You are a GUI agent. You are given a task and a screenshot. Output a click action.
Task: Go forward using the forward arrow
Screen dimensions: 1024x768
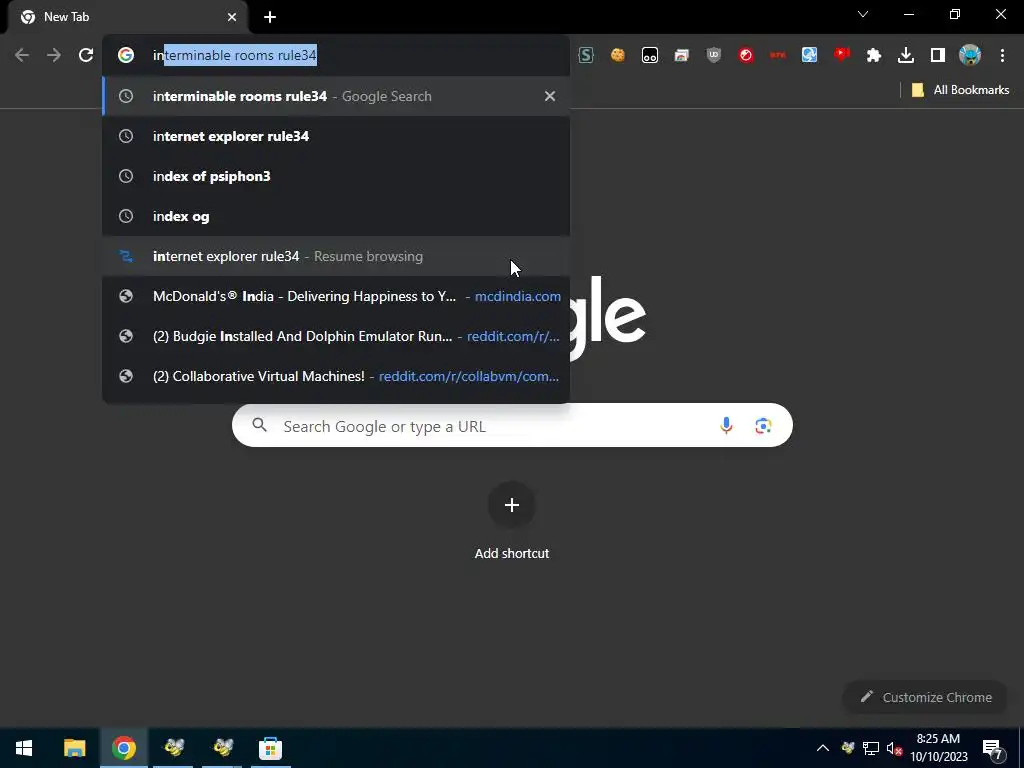tap(54, 56)
